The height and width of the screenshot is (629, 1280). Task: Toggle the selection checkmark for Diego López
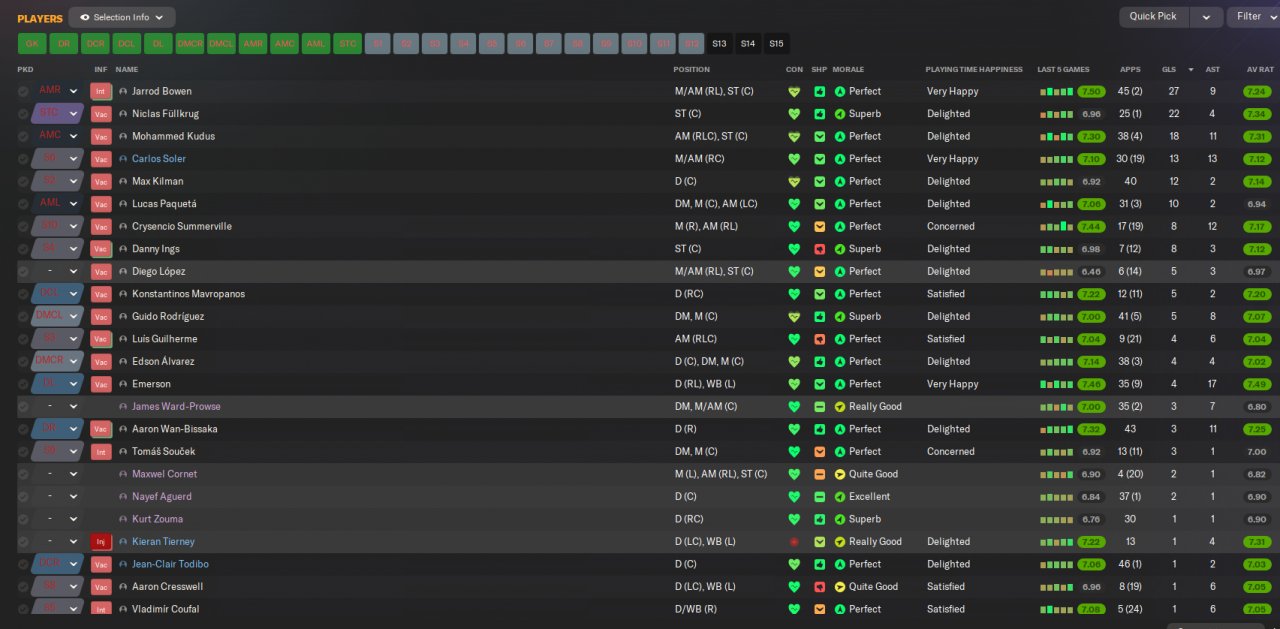23,272
